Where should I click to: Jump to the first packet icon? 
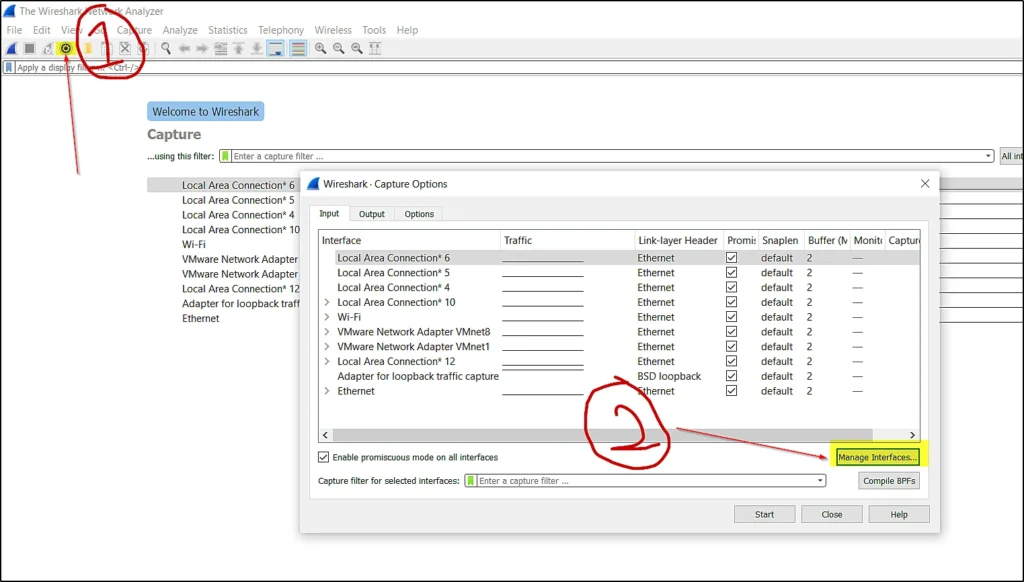click(x=239, y=48)
